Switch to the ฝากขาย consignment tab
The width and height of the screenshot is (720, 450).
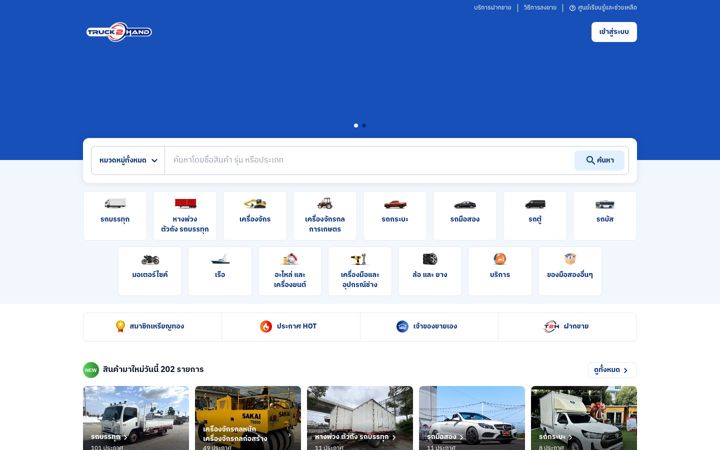coord(568,326)
